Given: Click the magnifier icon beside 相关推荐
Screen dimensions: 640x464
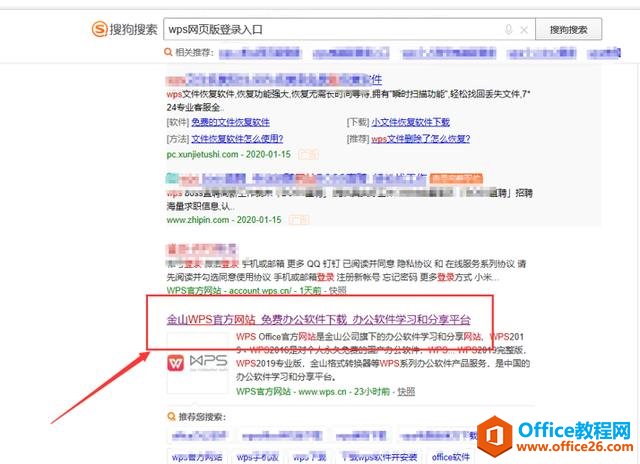Looking at the screenshot, I should [x=168, y=52].
